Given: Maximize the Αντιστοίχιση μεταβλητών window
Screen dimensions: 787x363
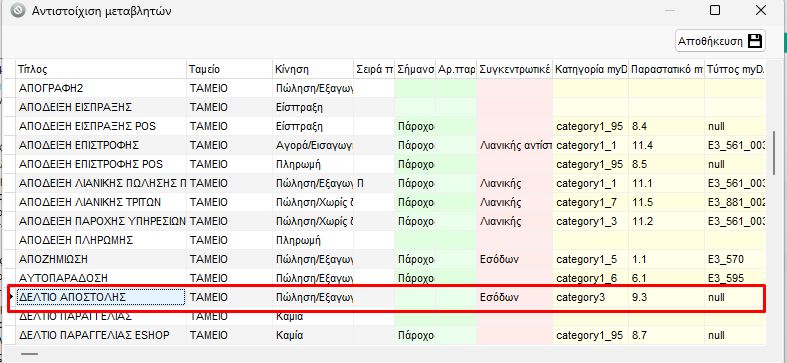Looking at the screenshot, I should tap(715, 10).
